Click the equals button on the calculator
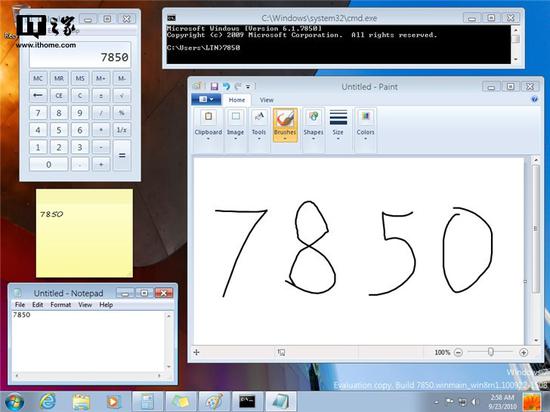The height and width of the screenshot is (412, 550). 122,155
